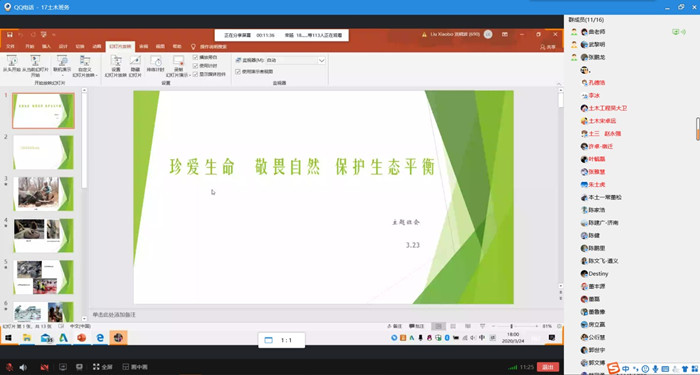
Task: Start the slide show from the beginning (从头开始)
Action: click(12, 65)
